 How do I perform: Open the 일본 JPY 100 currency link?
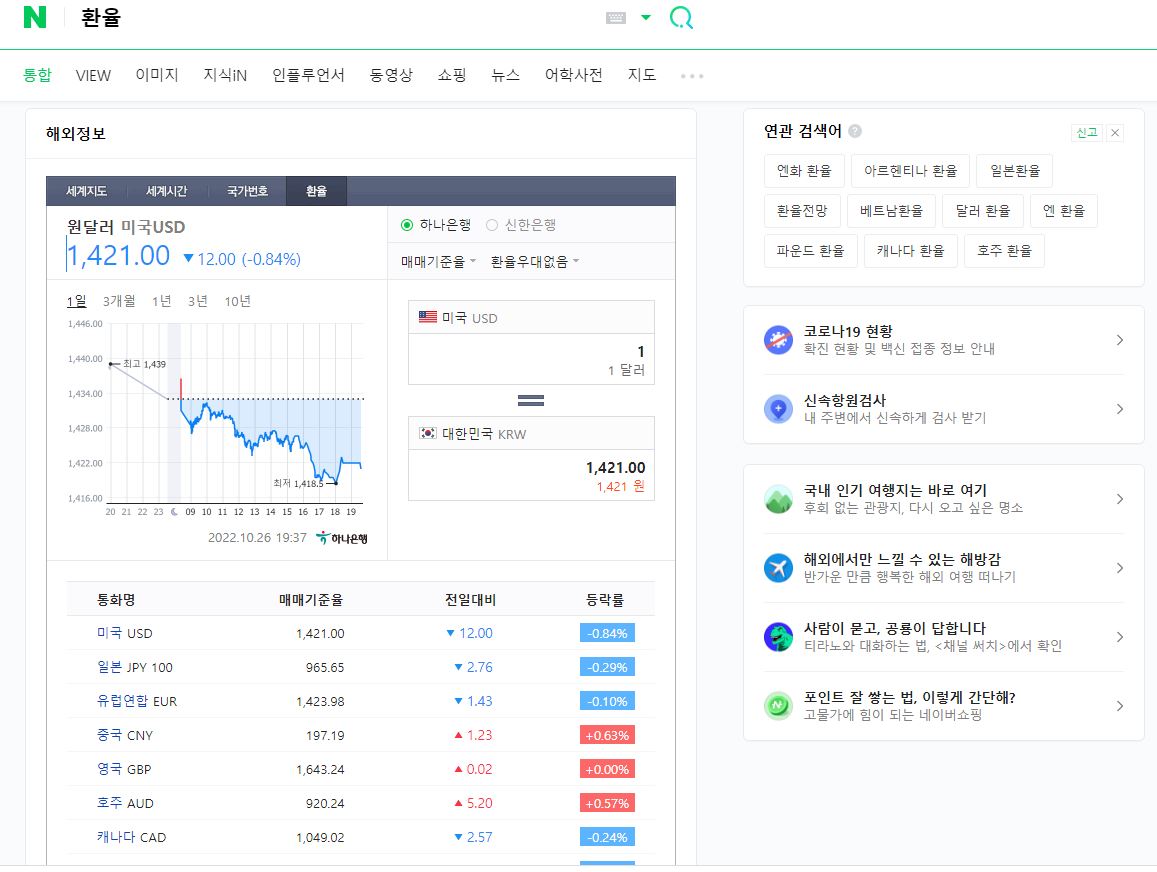tap(135, 667)
